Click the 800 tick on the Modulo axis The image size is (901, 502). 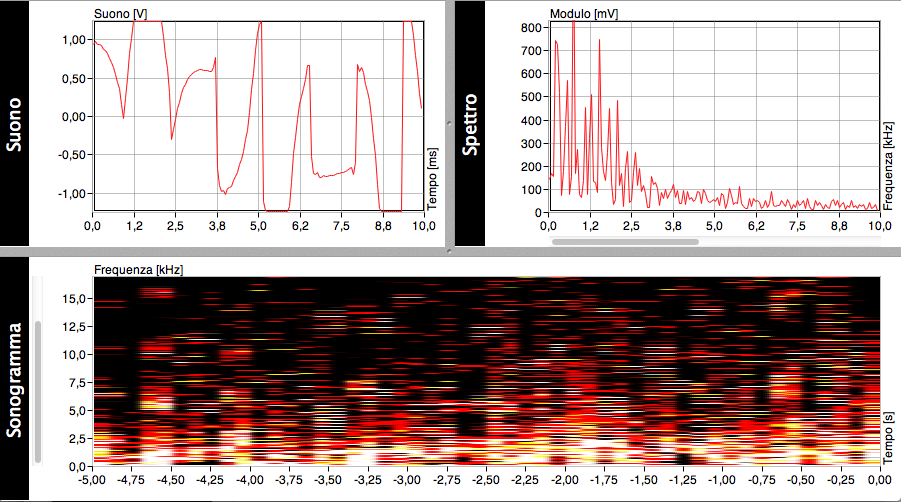coord(530,27)
